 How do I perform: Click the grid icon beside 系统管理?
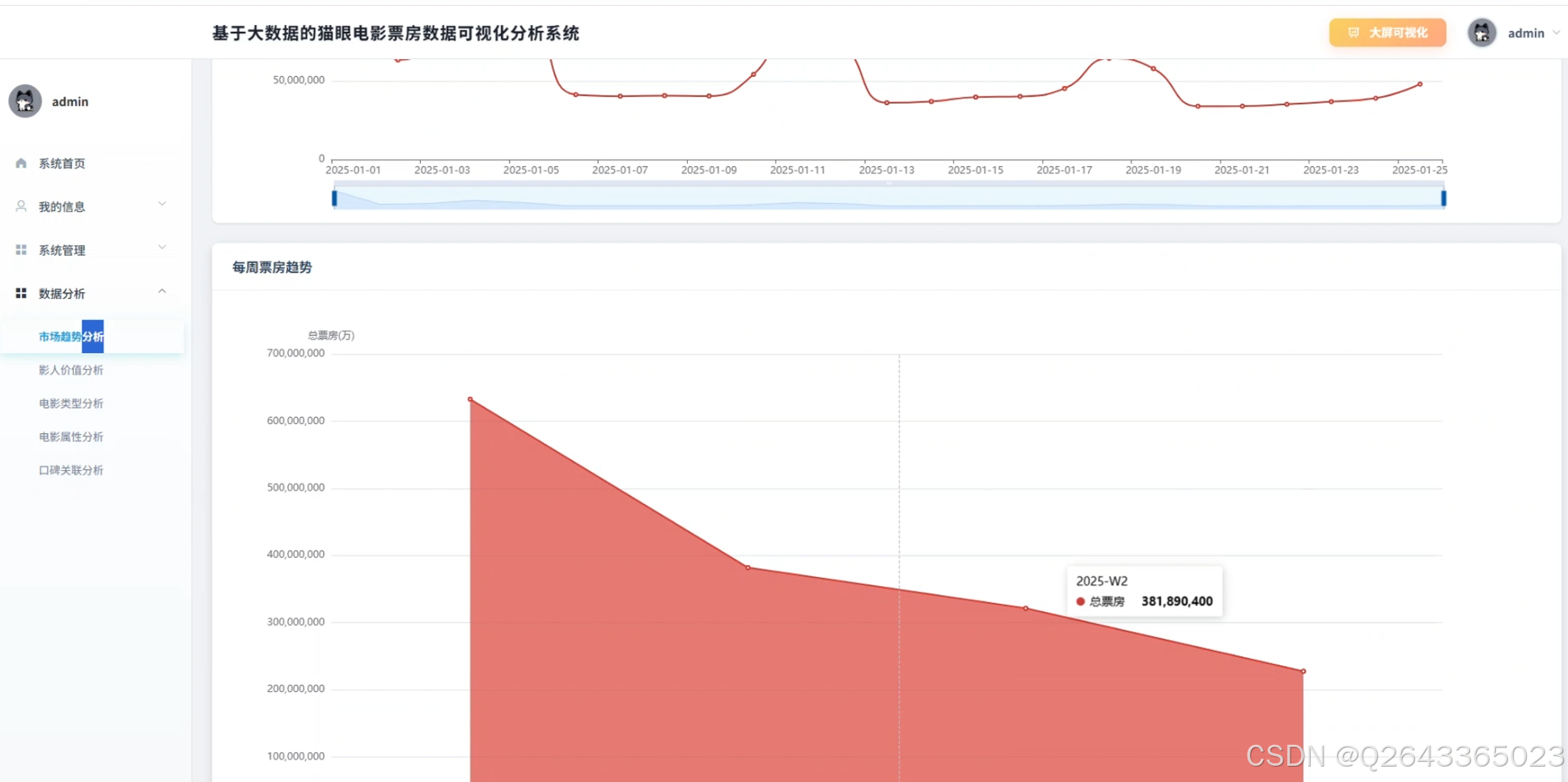[21, 250]
